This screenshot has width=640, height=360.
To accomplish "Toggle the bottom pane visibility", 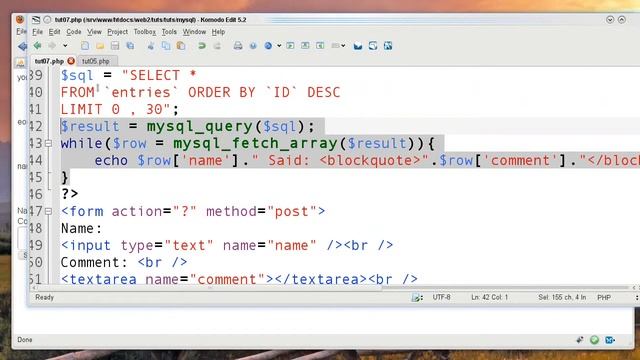I will pos(305,46).
